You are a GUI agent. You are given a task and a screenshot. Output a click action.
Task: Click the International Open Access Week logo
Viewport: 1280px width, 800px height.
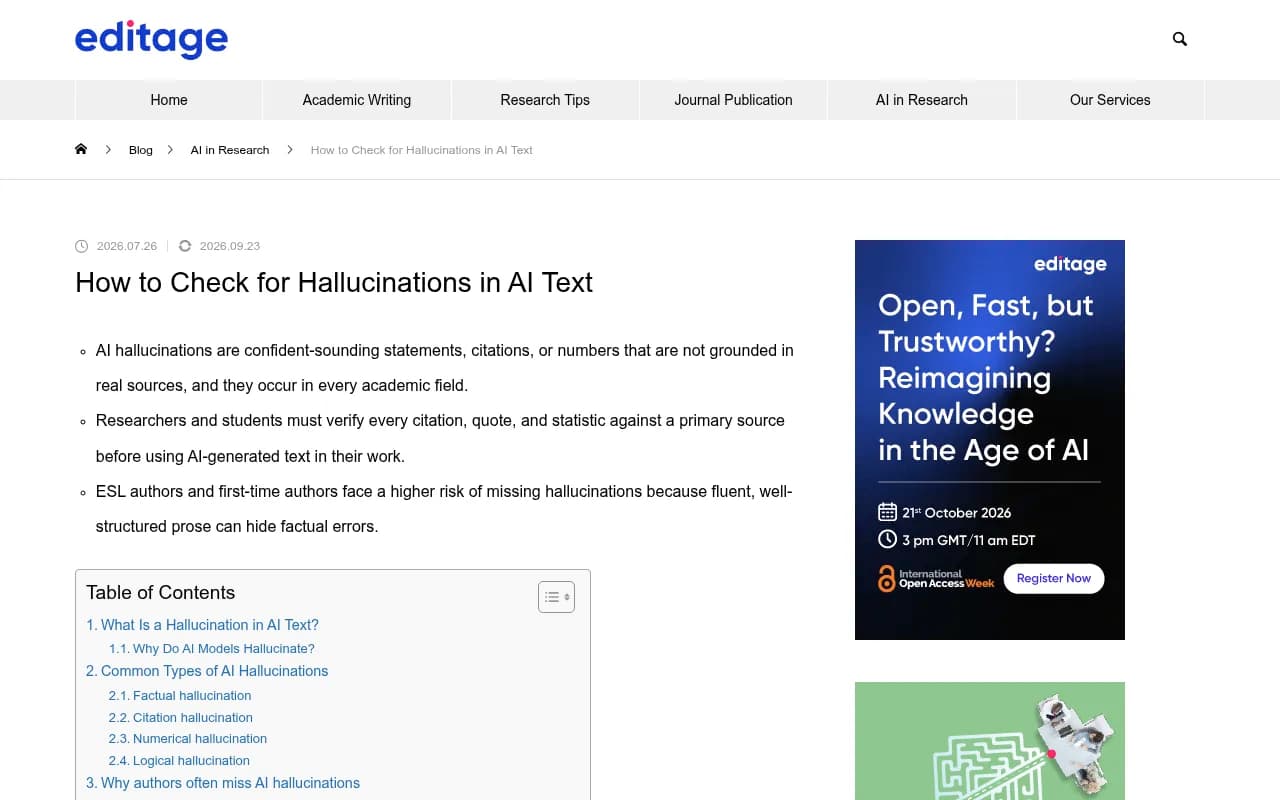(936, 578)
